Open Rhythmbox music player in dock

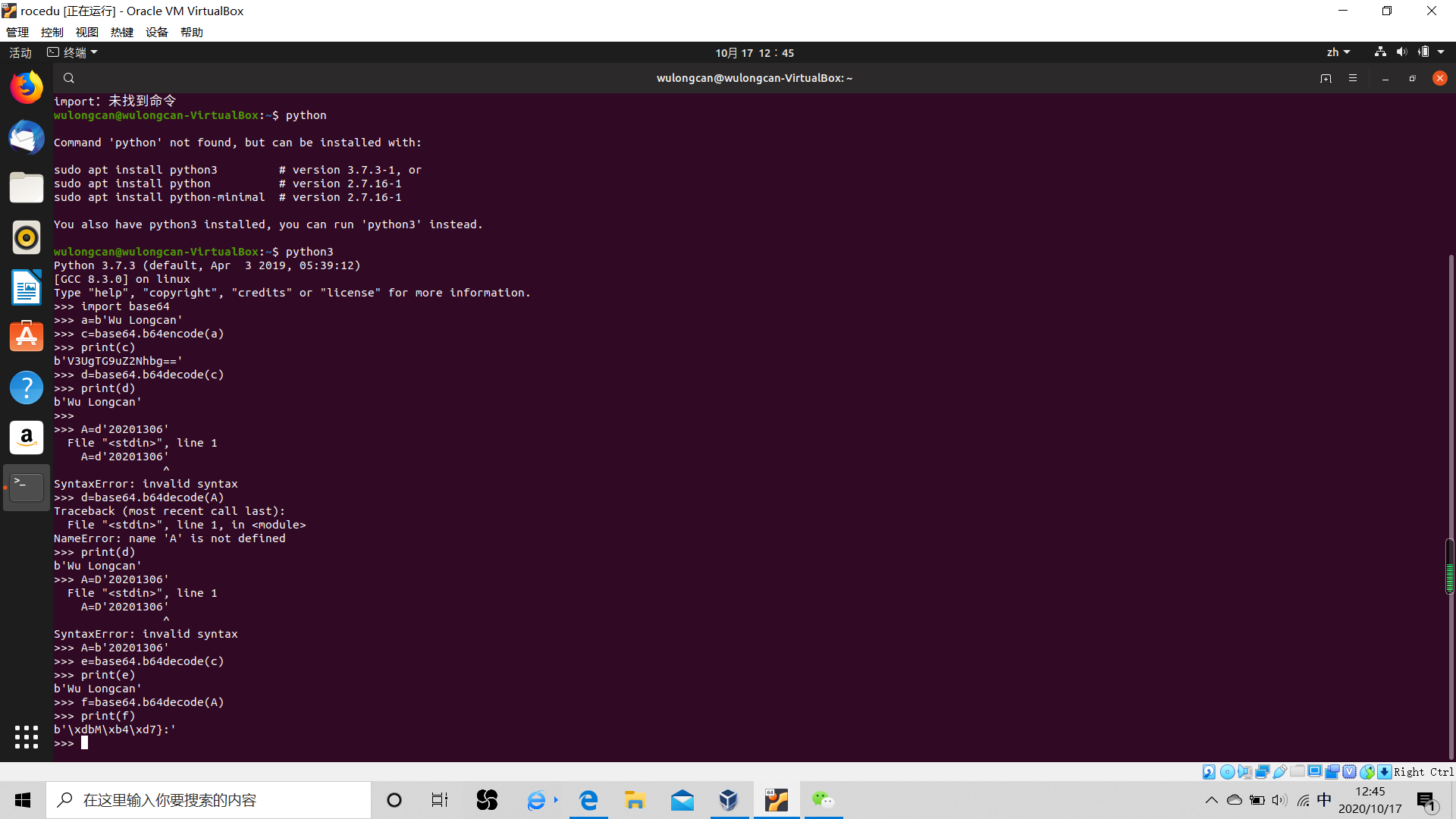(x=27, y=237)
